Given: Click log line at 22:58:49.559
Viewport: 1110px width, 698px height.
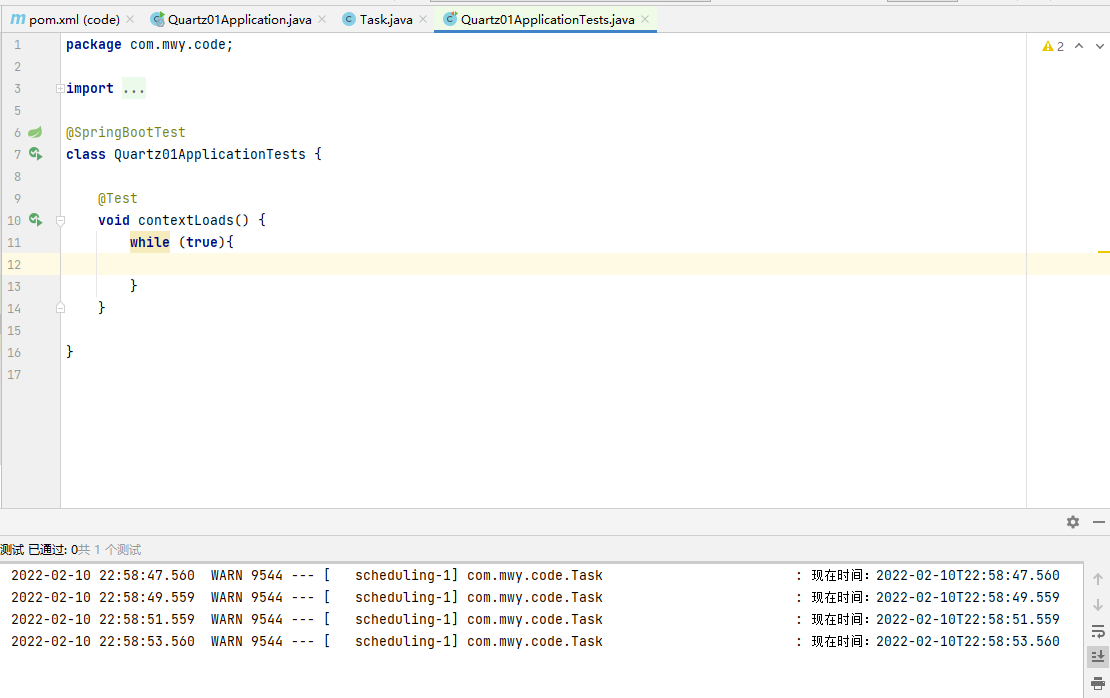Looking at the screenshot, I should coord(535,597).
